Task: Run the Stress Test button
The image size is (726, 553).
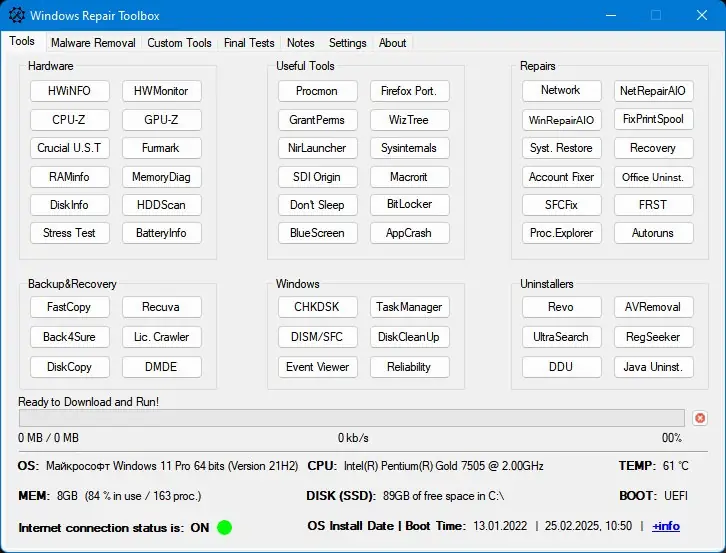Action: (69, 233)
